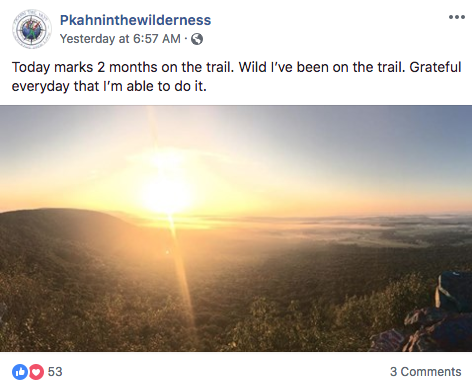Click the compass globe logo avatar
472x388 pixels.
[32, 29]
